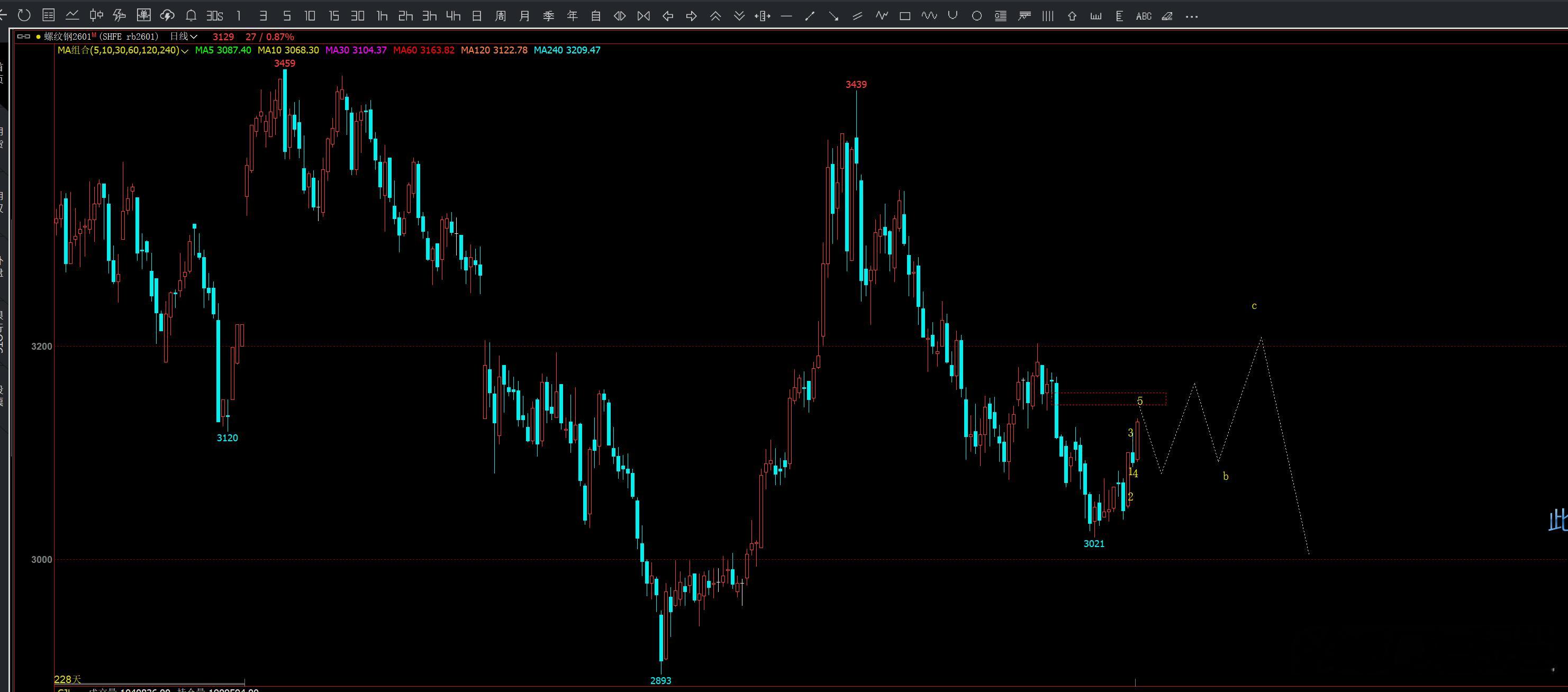The image size is (1568, 692).
Task: Select the circle drawing tool
Action: point(976,16)
